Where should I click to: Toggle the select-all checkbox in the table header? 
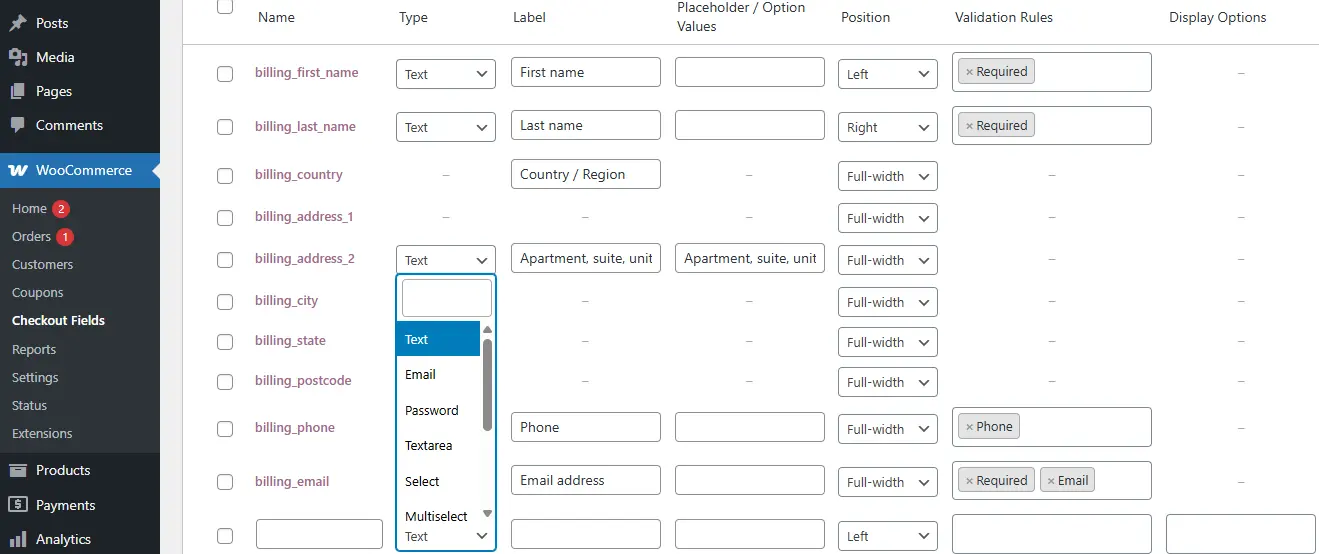(225, 7)
